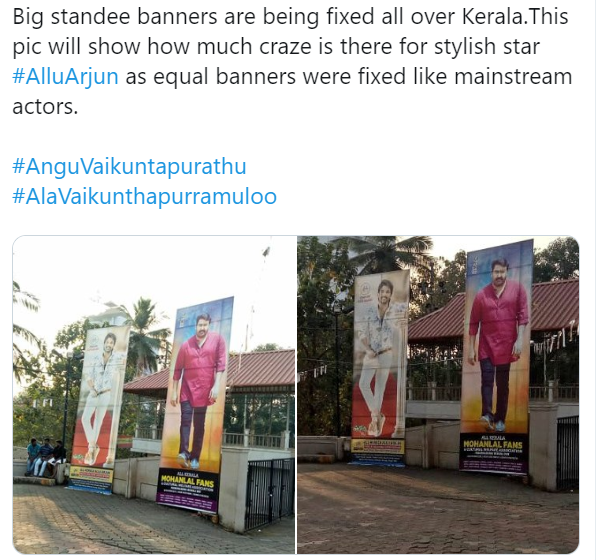The image size is (614, 560).
Task: Click the black iron gate in left photo
Action: click(x=269, y=493)
